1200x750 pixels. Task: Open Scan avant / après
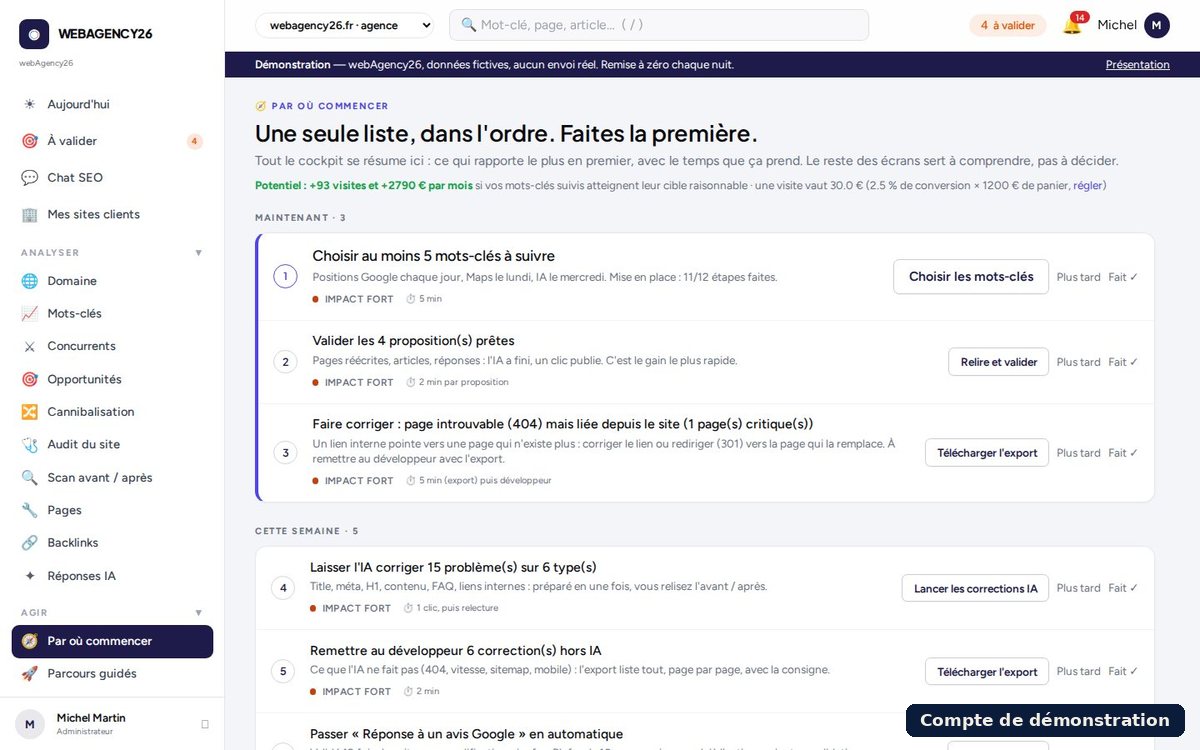tap(112, 478)
